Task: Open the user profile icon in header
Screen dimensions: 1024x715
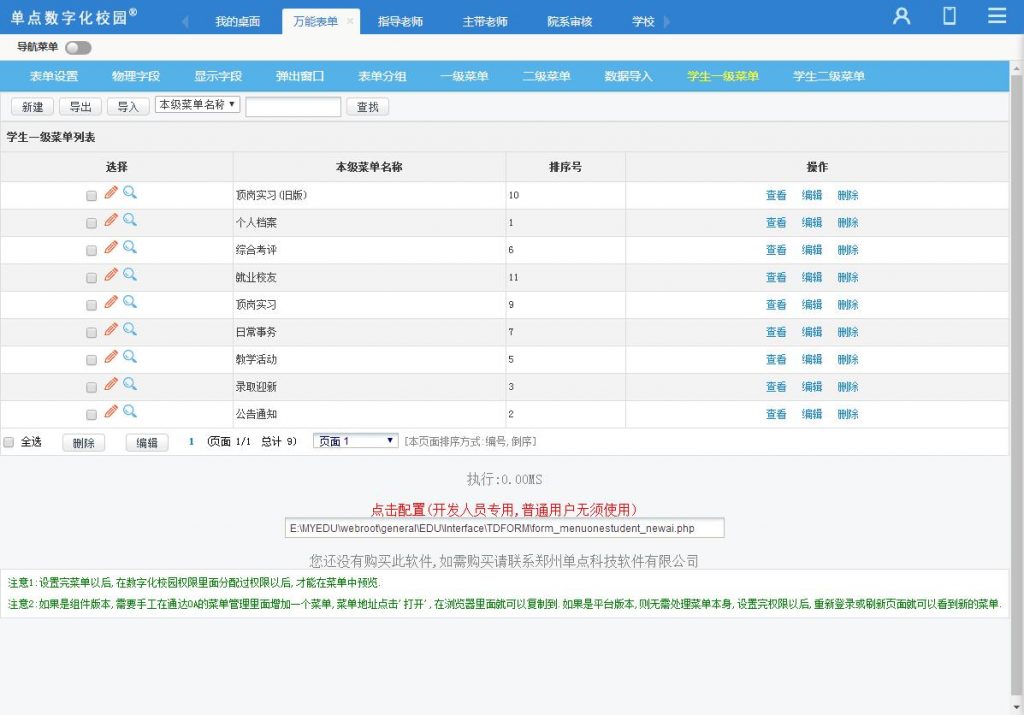Action: pos(901,16)
